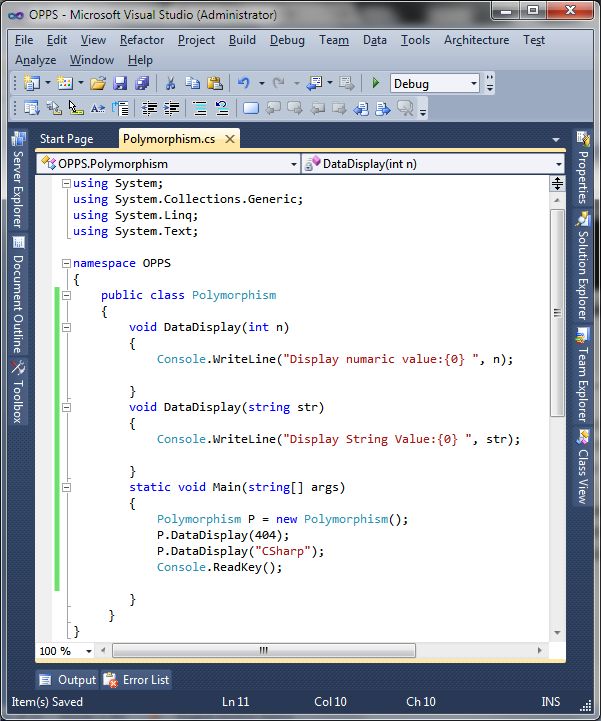Click the Display Quick Info icon
601x721 pixels.
click(x=76, y=109)
